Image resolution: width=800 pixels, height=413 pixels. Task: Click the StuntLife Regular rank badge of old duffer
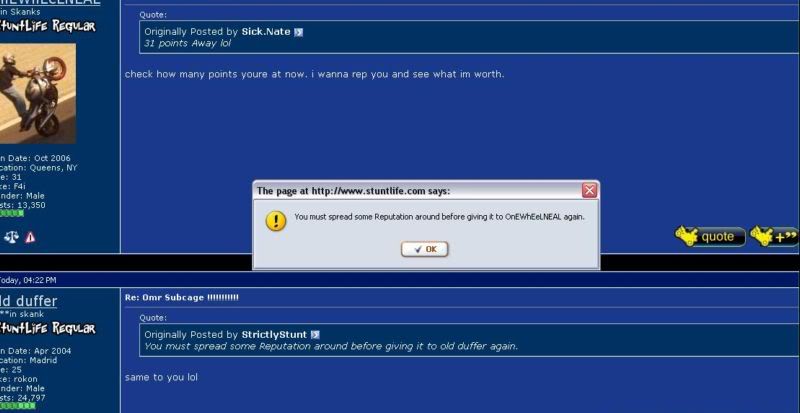coord(48,328)
